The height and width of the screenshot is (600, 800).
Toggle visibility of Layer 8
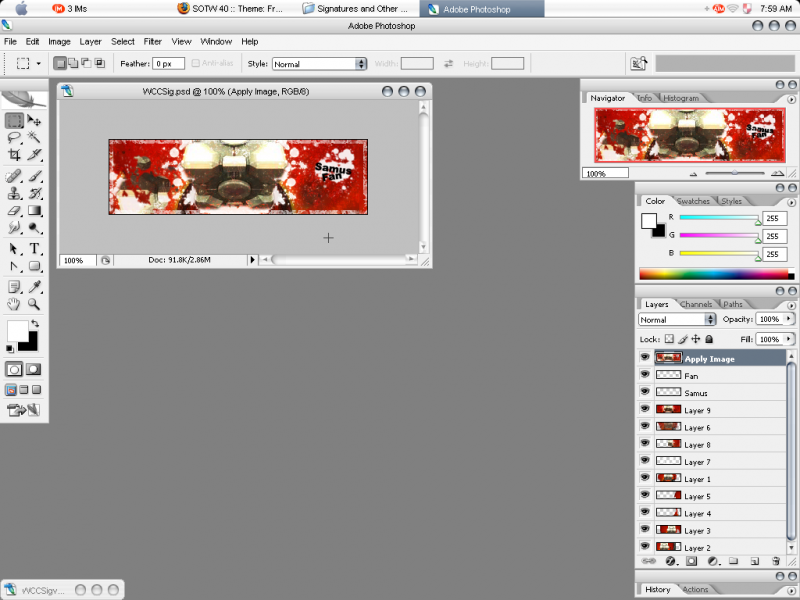pos(645,443)
